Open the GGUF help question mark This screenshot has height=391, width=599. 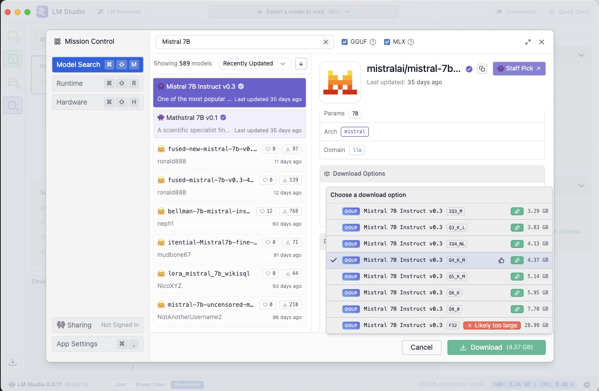[x=372, y=42]
